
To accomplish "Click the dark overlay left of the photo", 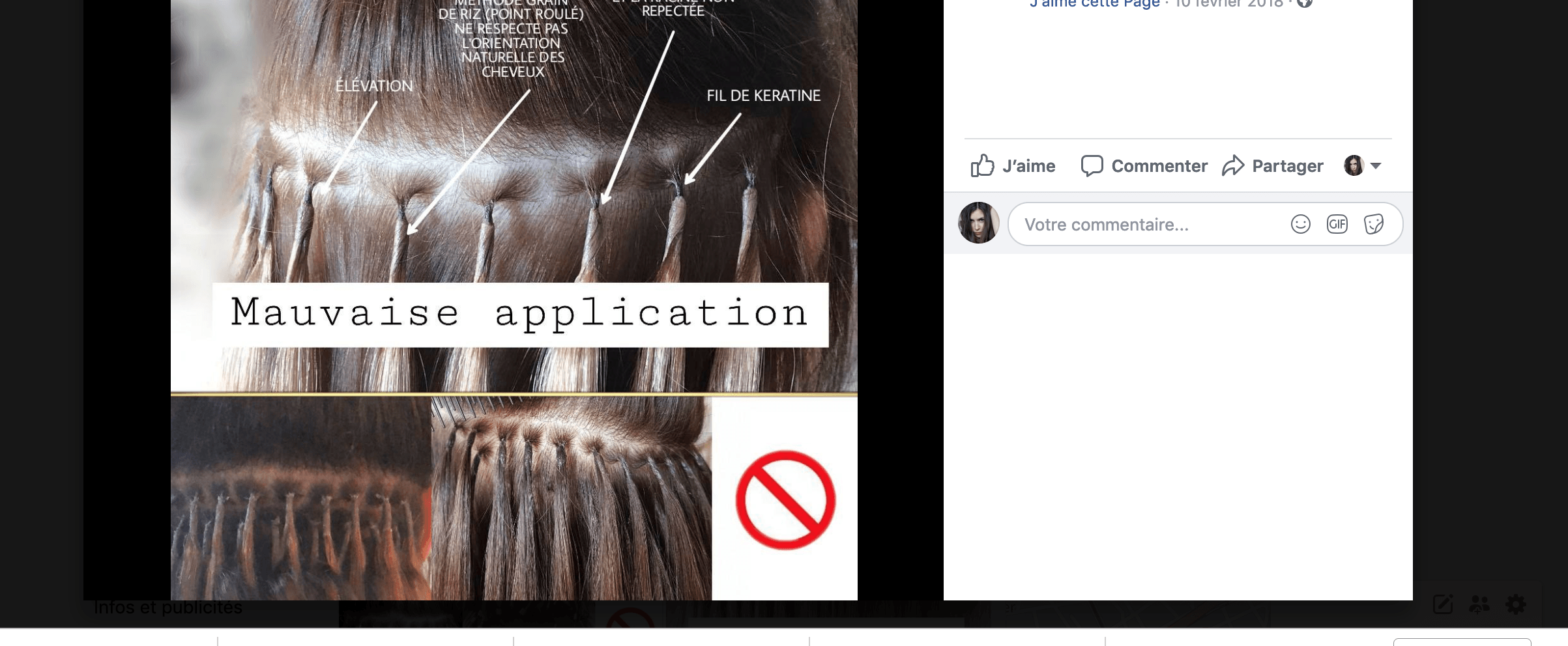I will pyautogui.click(x=127, y=300).
